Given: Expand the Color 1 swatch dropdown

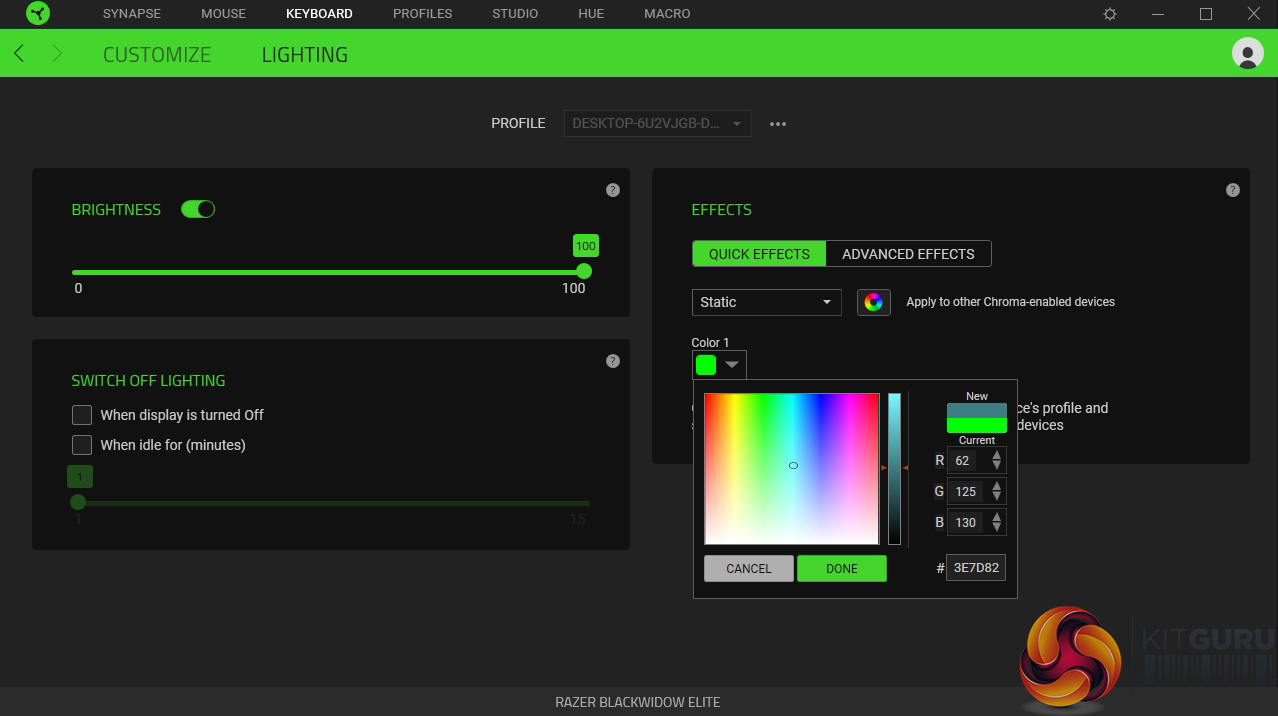Looking at the screenshot, I should [719, 365].
